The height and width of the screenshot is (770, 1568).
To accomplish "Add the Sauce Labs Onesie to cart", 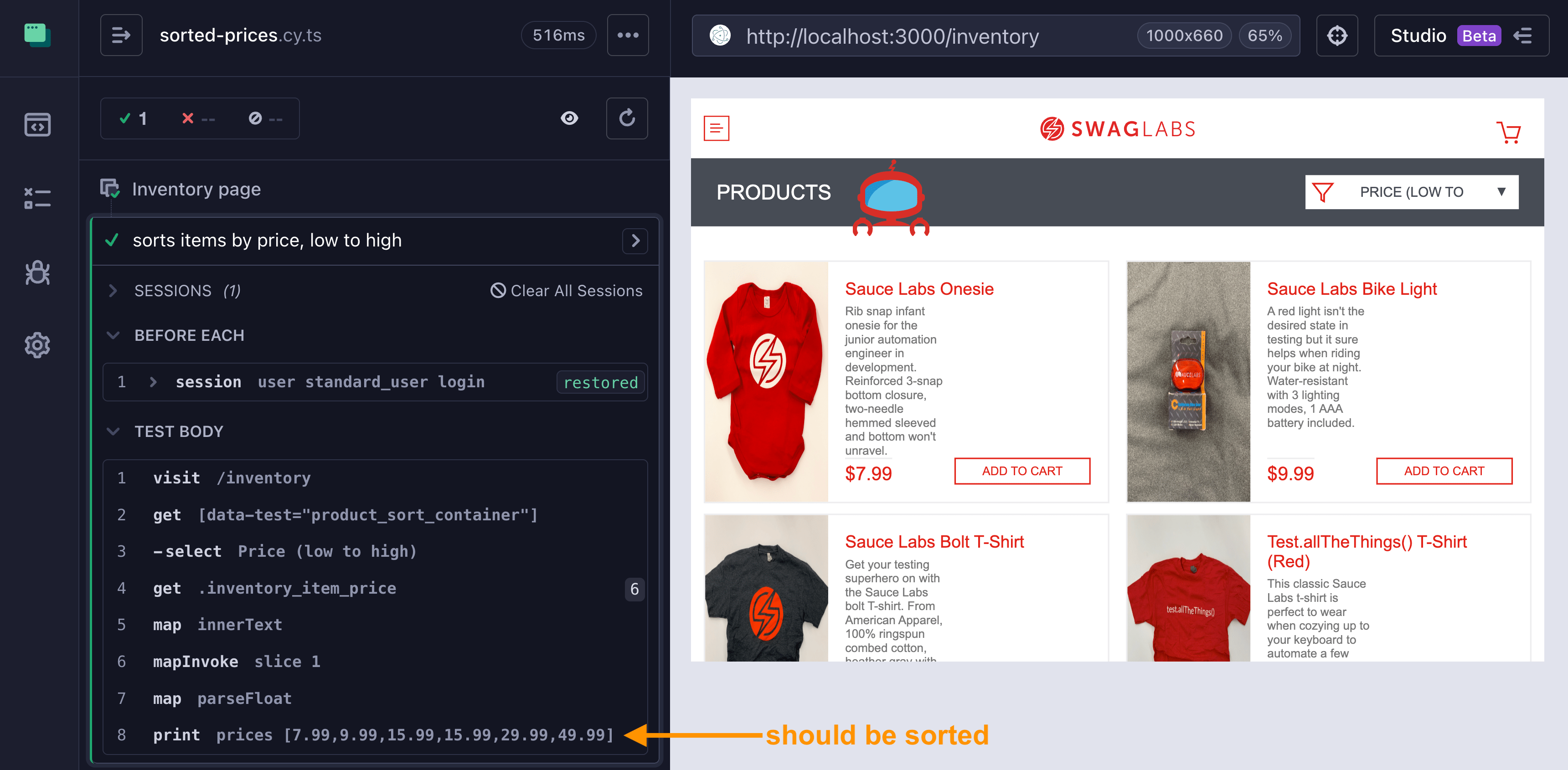I will click(x=1021, y=471).
